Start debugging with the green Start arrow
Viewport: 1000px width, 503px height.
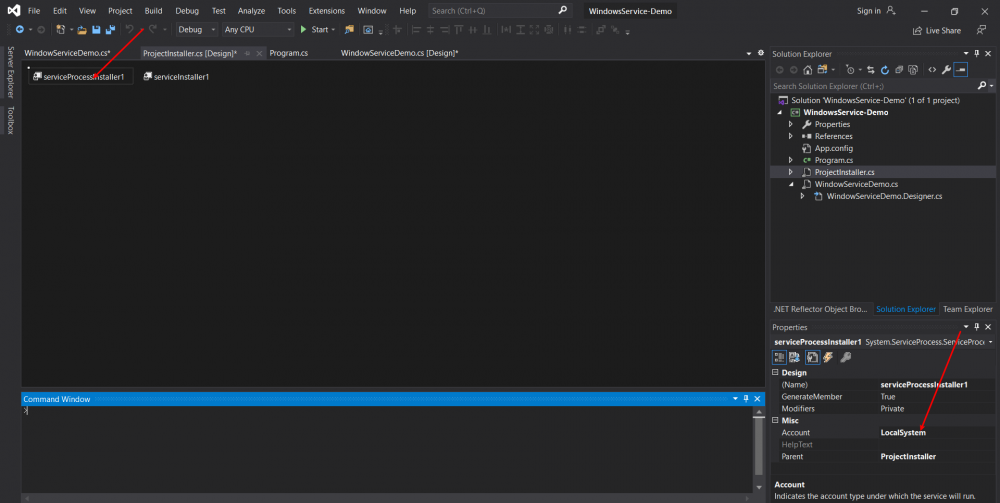tap(304, 29)
